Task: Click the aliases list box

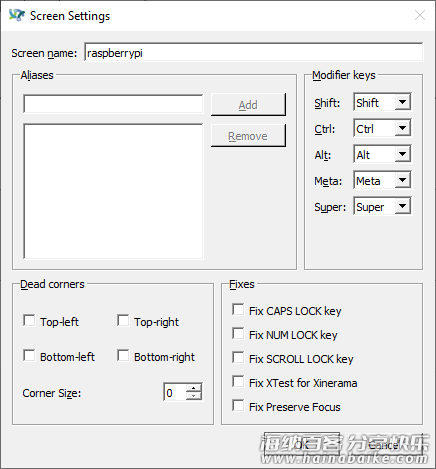Action: [x=113, y=191]
